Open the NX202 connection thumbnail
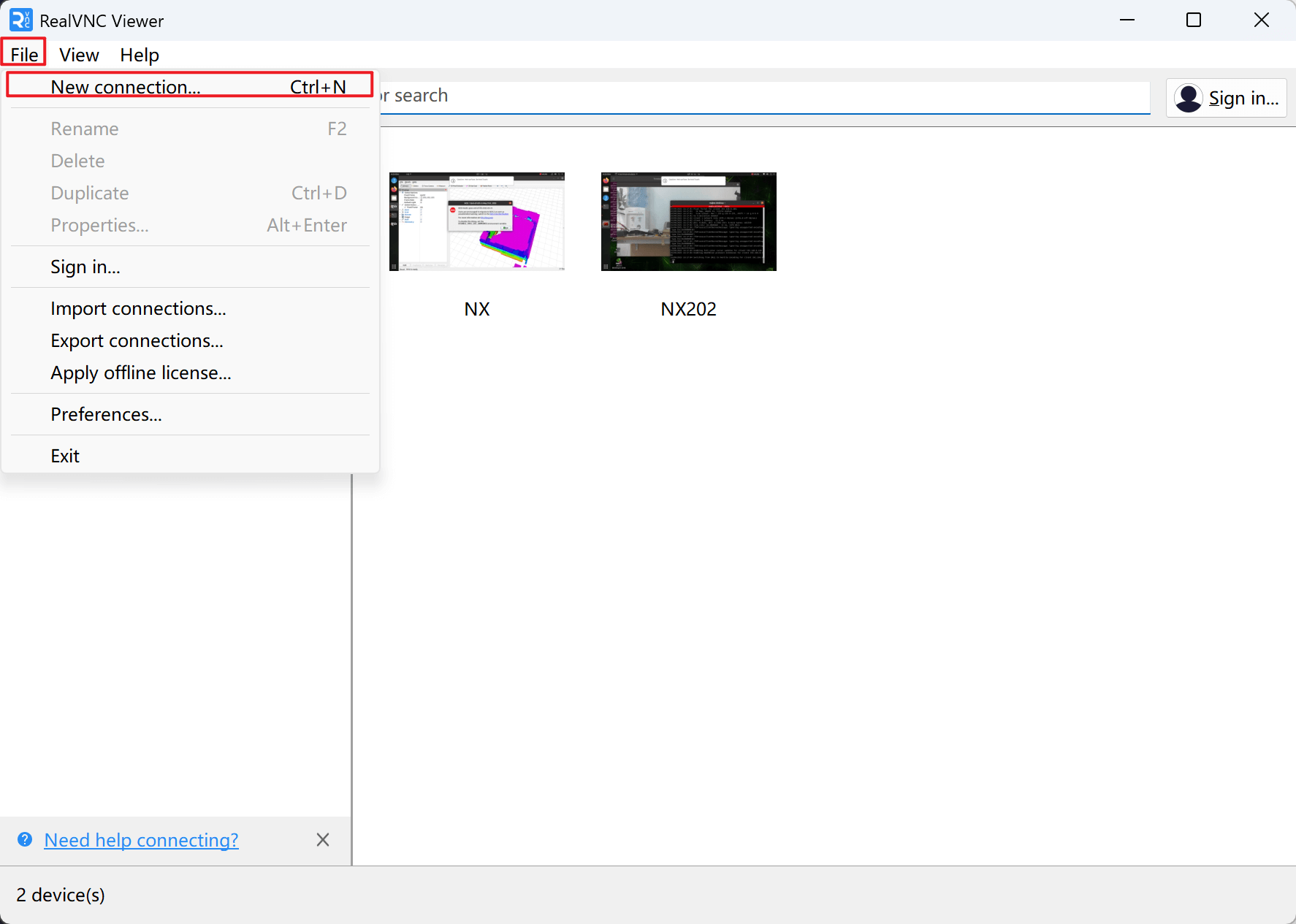This screenshot has width=1296, height=924. pyautogui.click(x=688, y=222)
